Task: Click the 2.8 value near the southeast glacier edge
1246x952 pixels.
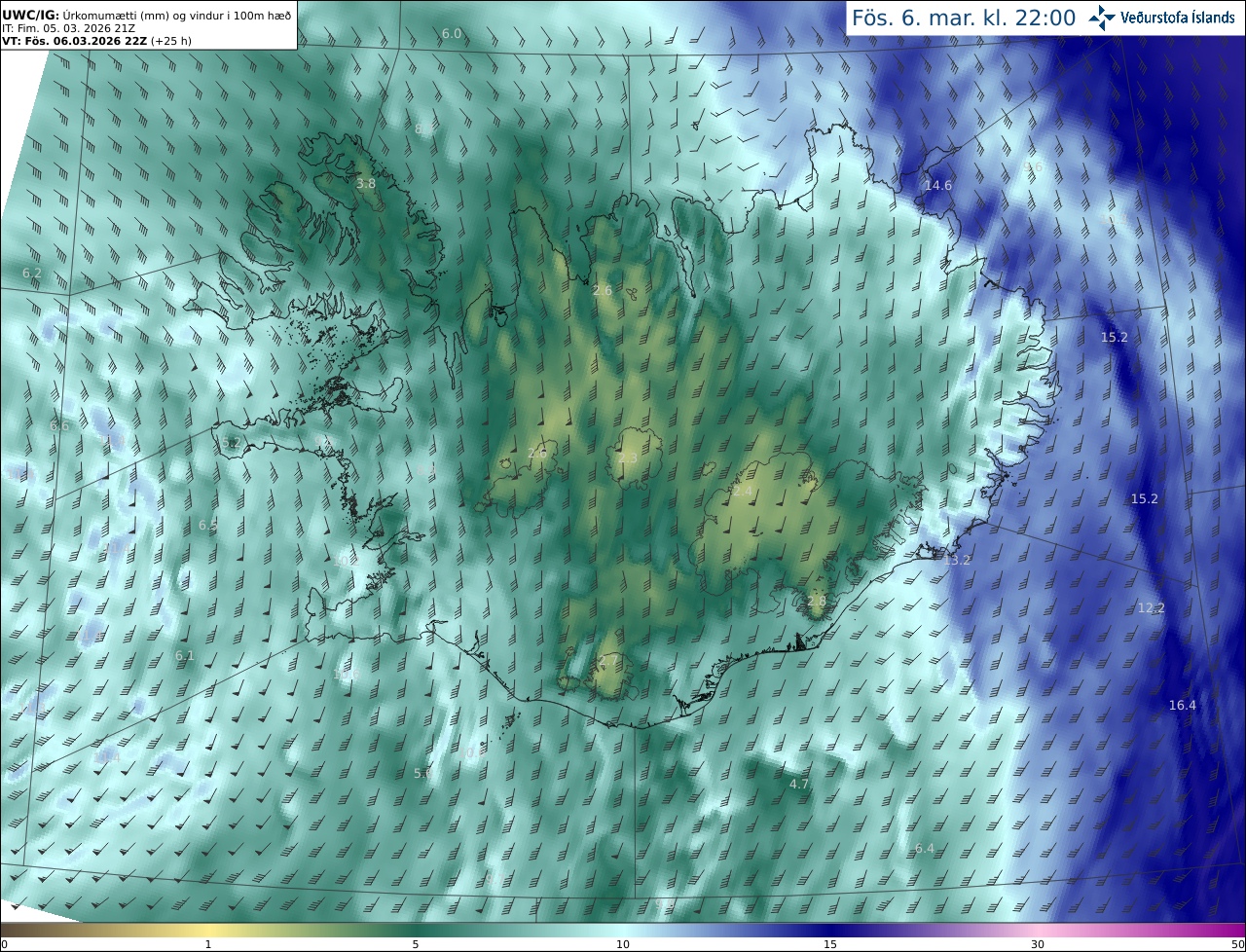Action: (x=816, y=602)
